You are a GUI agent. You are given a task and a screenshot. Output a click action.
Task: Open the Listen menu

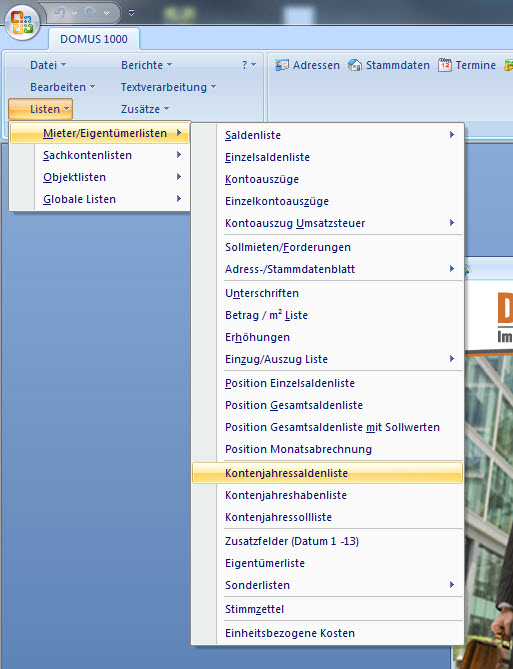coord(41,109)
